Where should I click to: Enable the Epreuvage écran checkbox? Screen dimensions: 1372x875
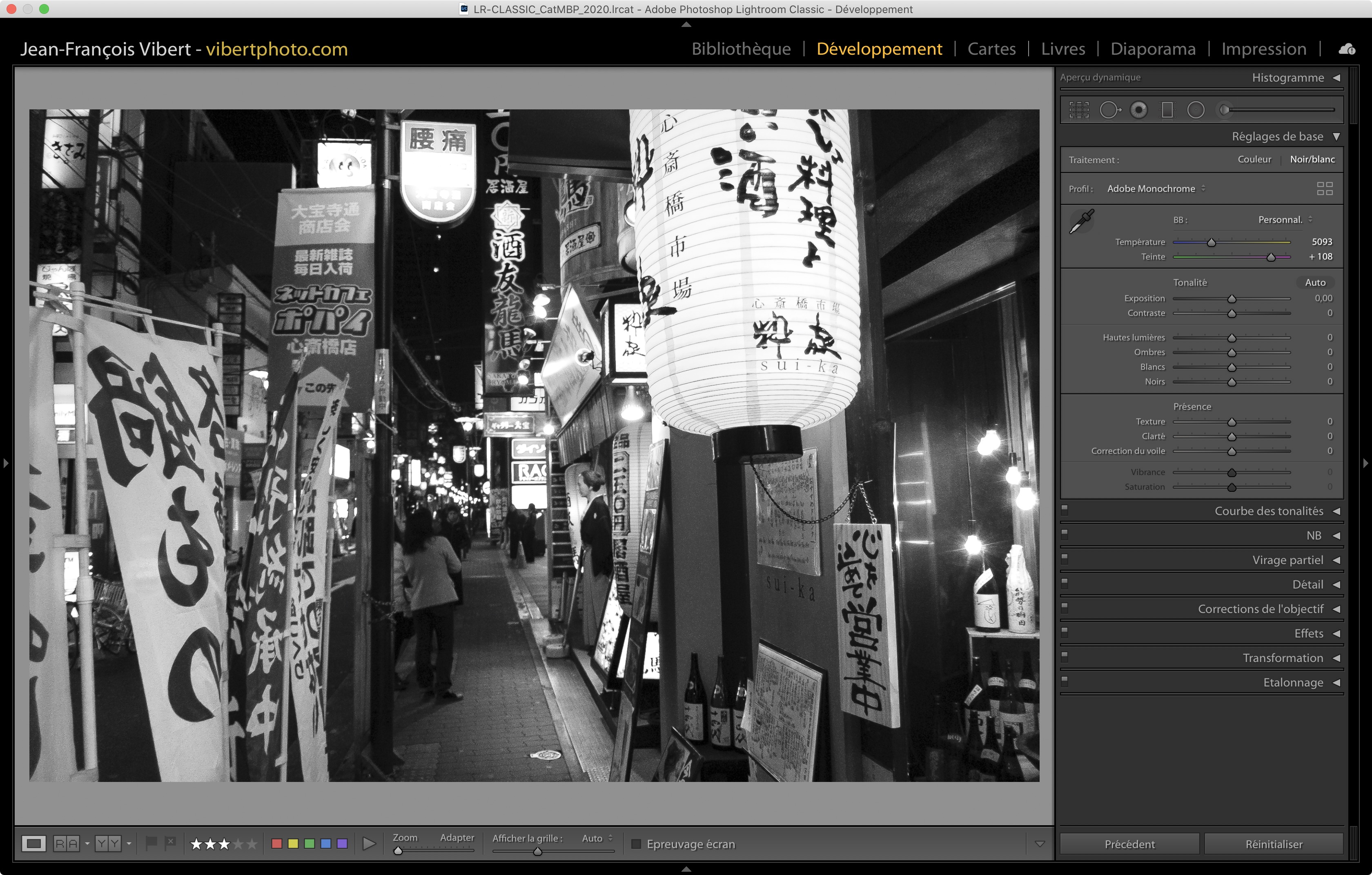pos(637,844)
